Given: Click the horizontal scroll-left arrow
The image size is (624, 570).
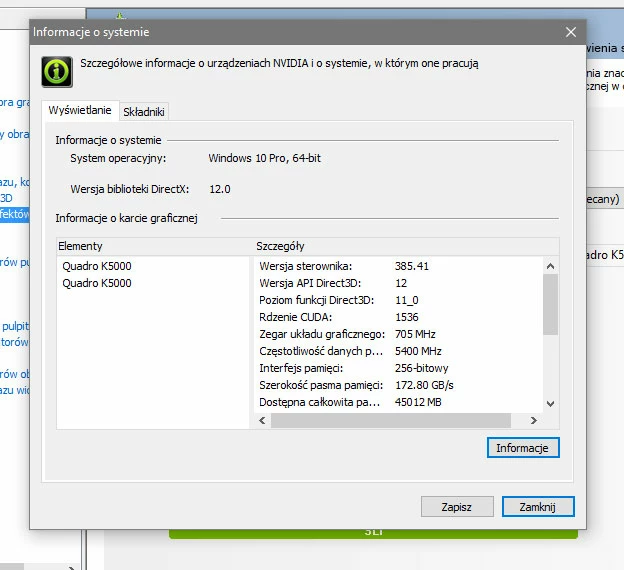Looking at the screenshot, I should tap(262, 420).
